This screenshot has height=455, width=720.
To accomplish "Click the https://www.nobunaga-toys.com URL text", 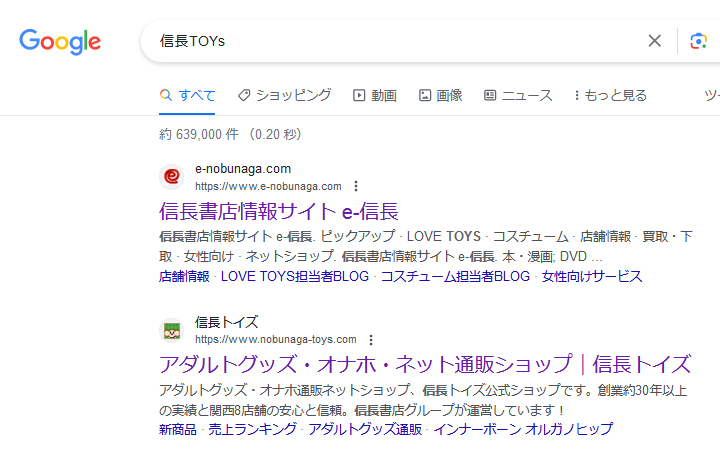I will tap(276, 340).
